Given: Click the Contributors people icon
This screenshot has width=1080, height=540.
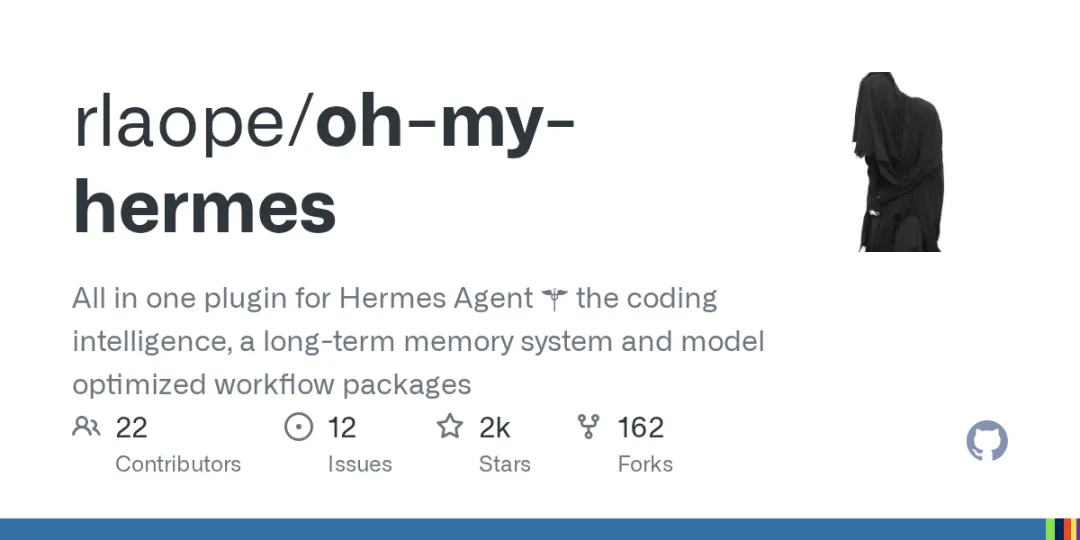Looking at the screenshot, I should click(x=86, y=427).
